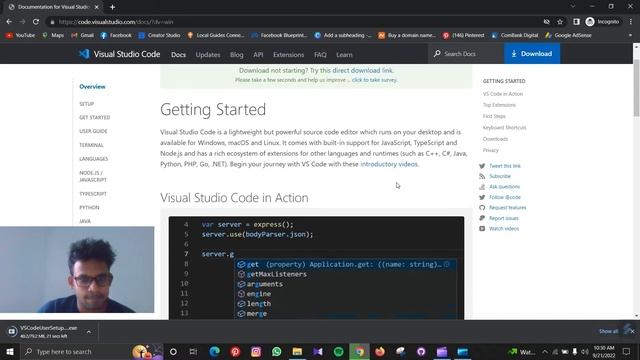This screenshot has width=640, height=360.
Task: Open the introductory videos link
Action: tap(389, 164)
